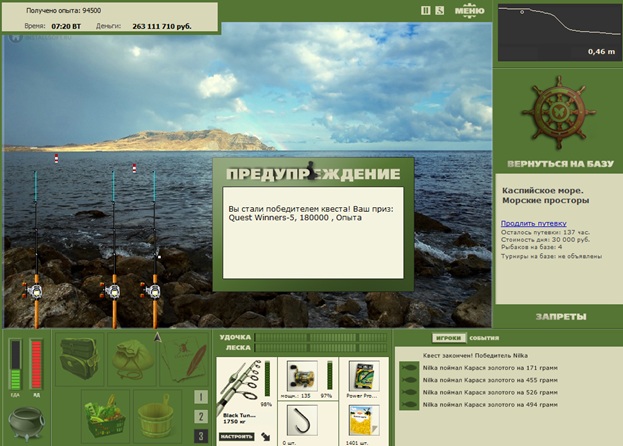623x446 pixels.
Task: Switch to rod slot 2
Action: pos(201,417)
